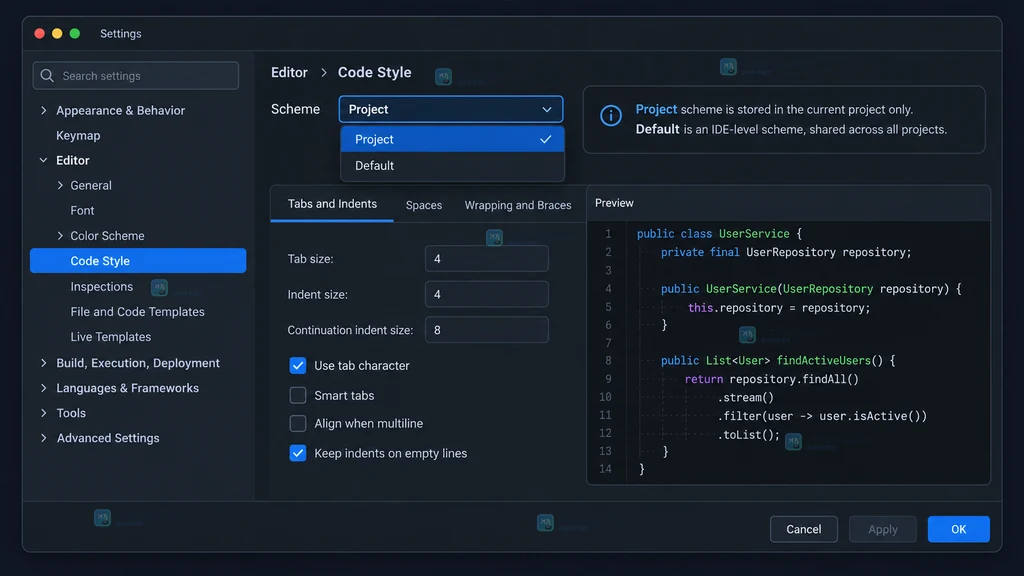The height and width of the screenshot is (576, 1024).
Task: Expand Advanced Settings section
Action: [x=44, y=438]
